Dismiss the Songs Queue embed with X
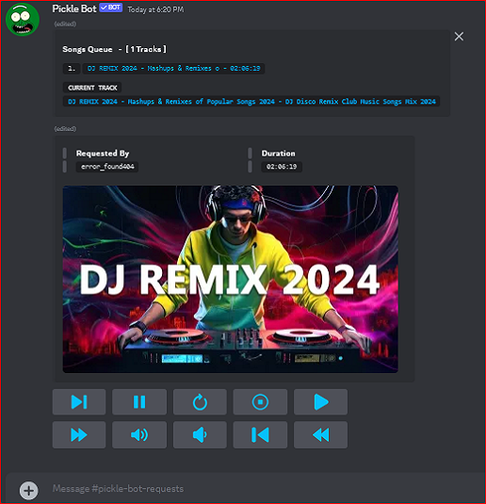 pos(459,37)
